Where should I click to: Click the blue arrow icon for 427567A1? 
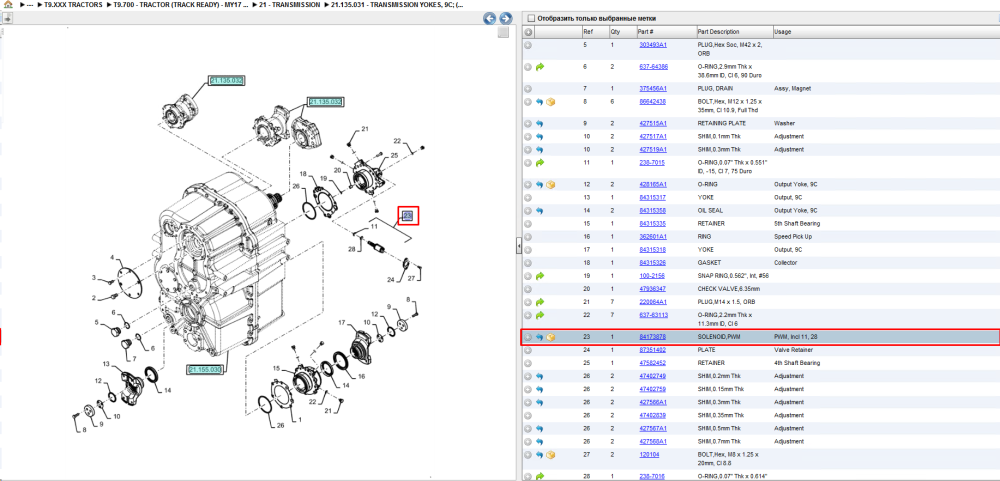point(540,428)
